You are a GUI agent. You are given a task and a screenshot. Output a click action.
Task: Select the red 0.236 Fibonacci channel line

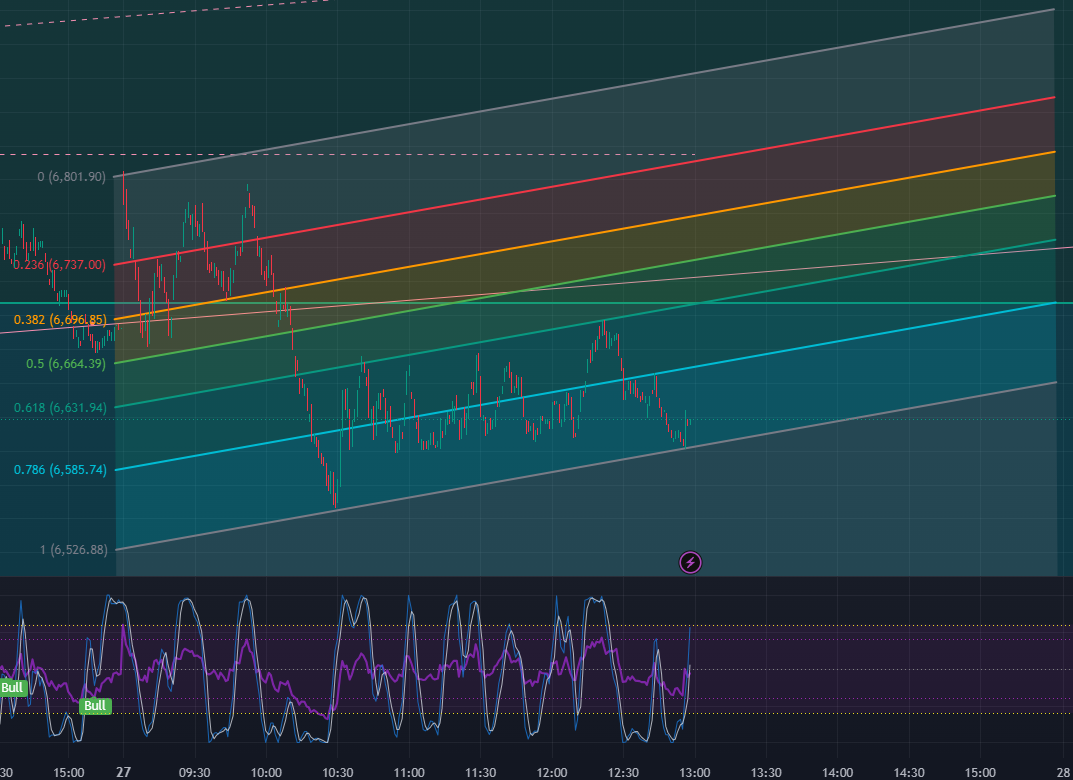coord(584,181)
